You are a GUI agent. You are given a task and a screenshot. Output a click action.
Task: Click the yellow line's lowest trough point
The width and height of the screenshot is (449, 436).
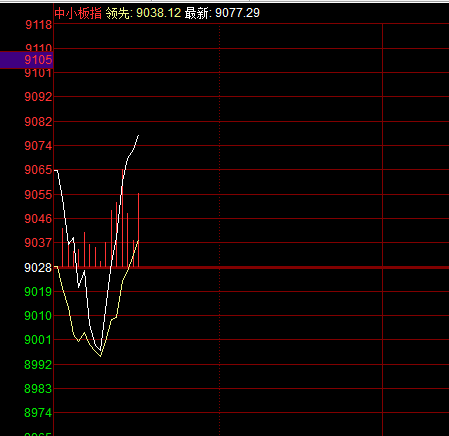(x=101, y=356)
